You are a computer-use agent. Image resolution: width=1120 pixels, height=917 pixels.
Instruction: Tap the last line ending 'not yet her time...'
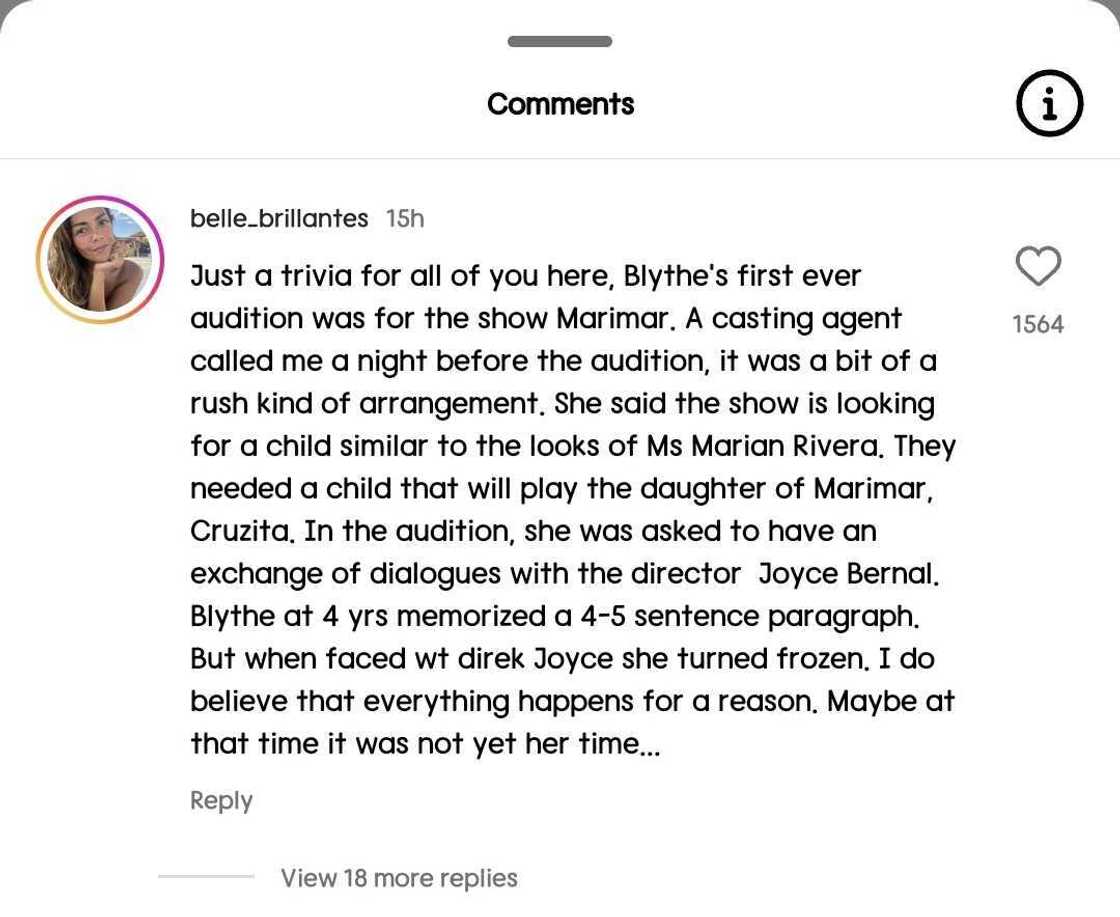[425, 744]
